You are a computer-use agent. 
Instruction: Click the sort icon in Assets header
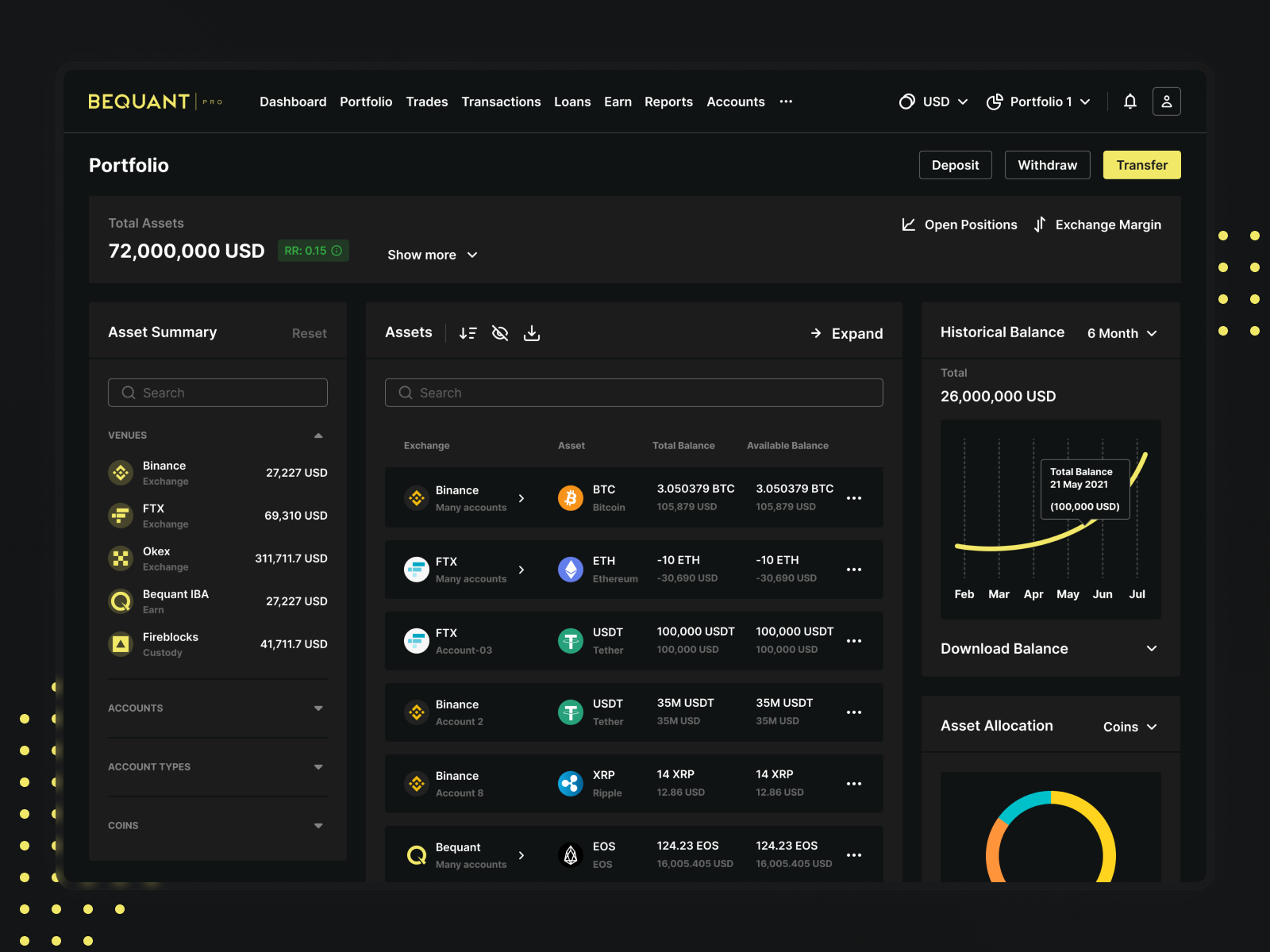(468, 333)
